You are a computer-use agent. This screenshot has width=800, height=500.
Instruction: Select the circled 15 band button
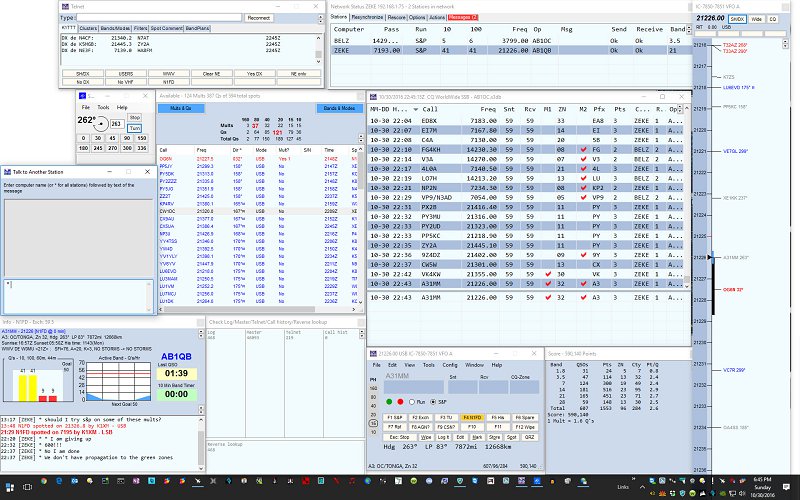point(373,423)
